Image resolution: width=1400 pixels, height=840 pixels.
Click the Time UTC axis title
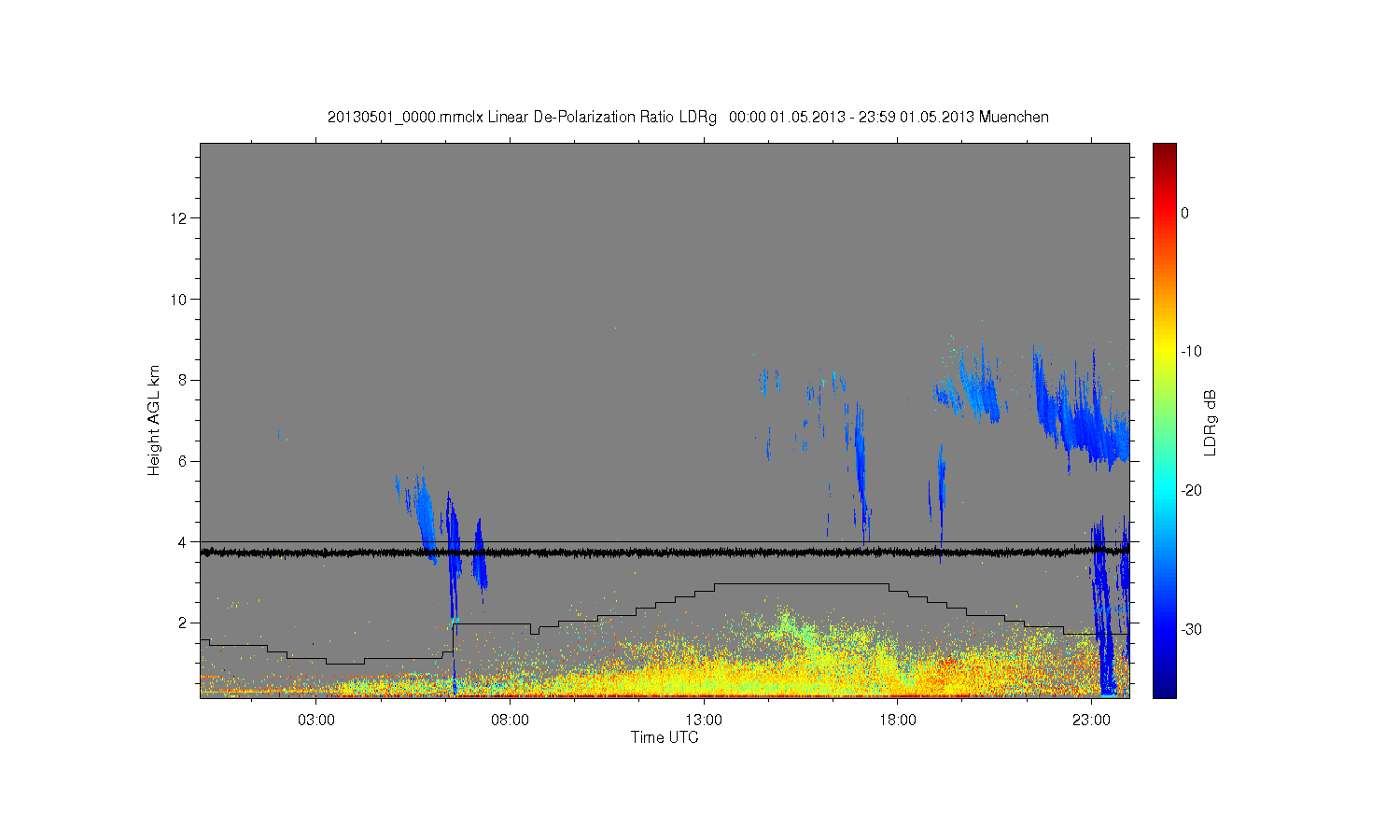[x=665, y=737]
